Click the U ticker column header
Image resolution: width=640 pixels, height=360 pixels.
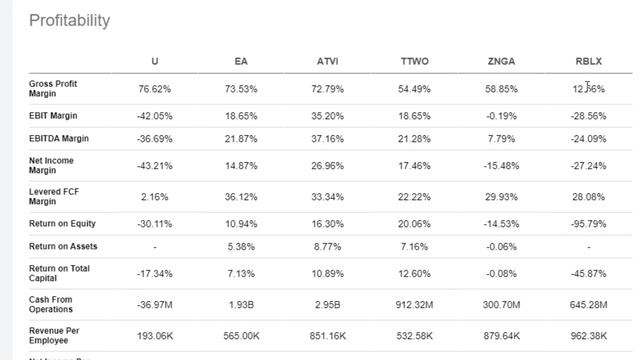155,61
